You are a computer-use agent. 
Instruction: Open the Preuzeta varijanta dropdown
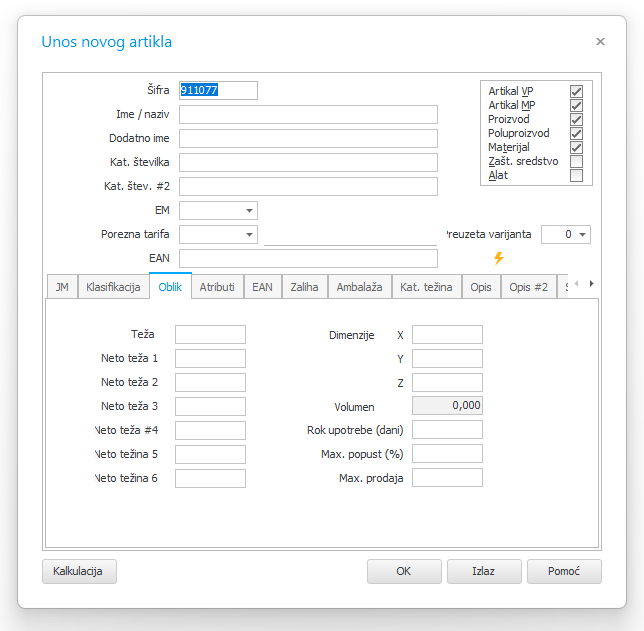[582, 234]
